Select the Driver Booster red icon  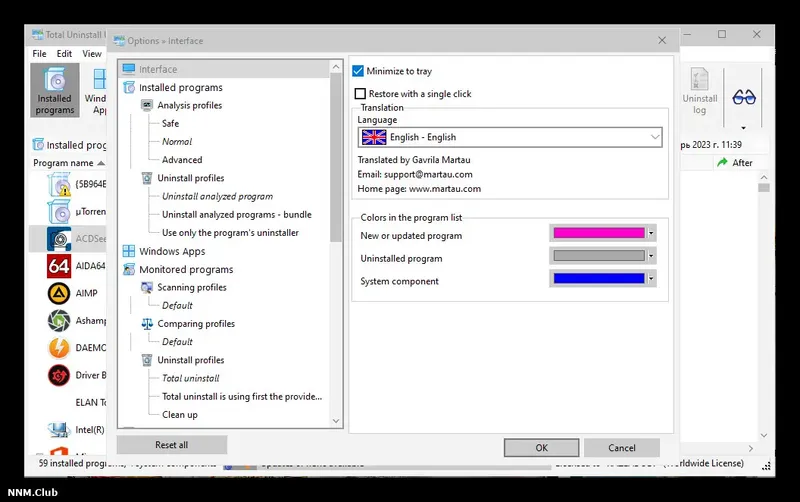[59, 375]
